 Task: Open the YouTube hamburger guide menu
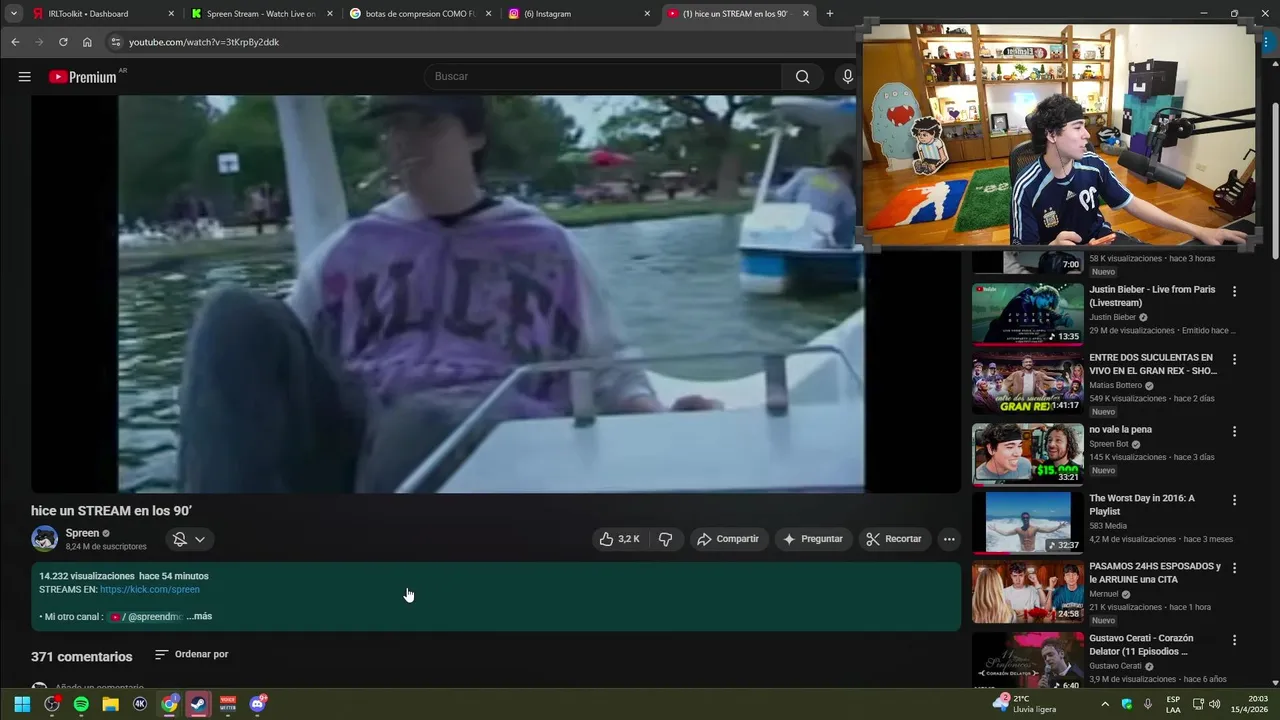(x=24, y=77)
